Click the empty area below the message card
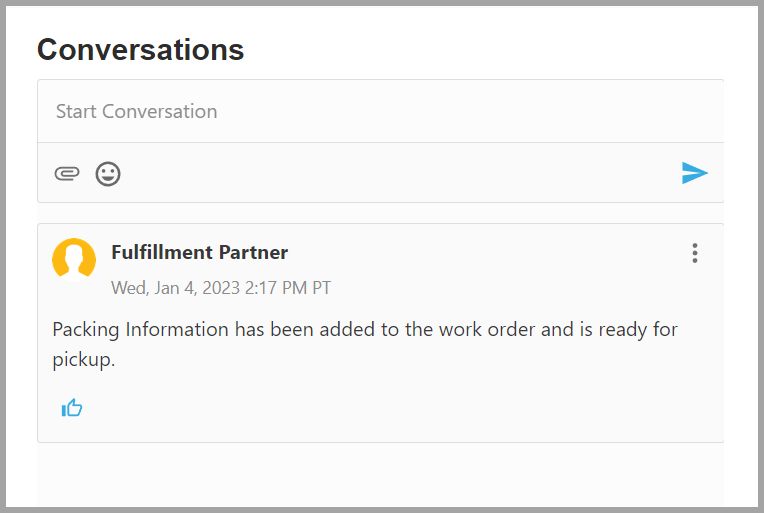This screenshot has width=764, height=513. pyautogui.click(x=381, y=475)
